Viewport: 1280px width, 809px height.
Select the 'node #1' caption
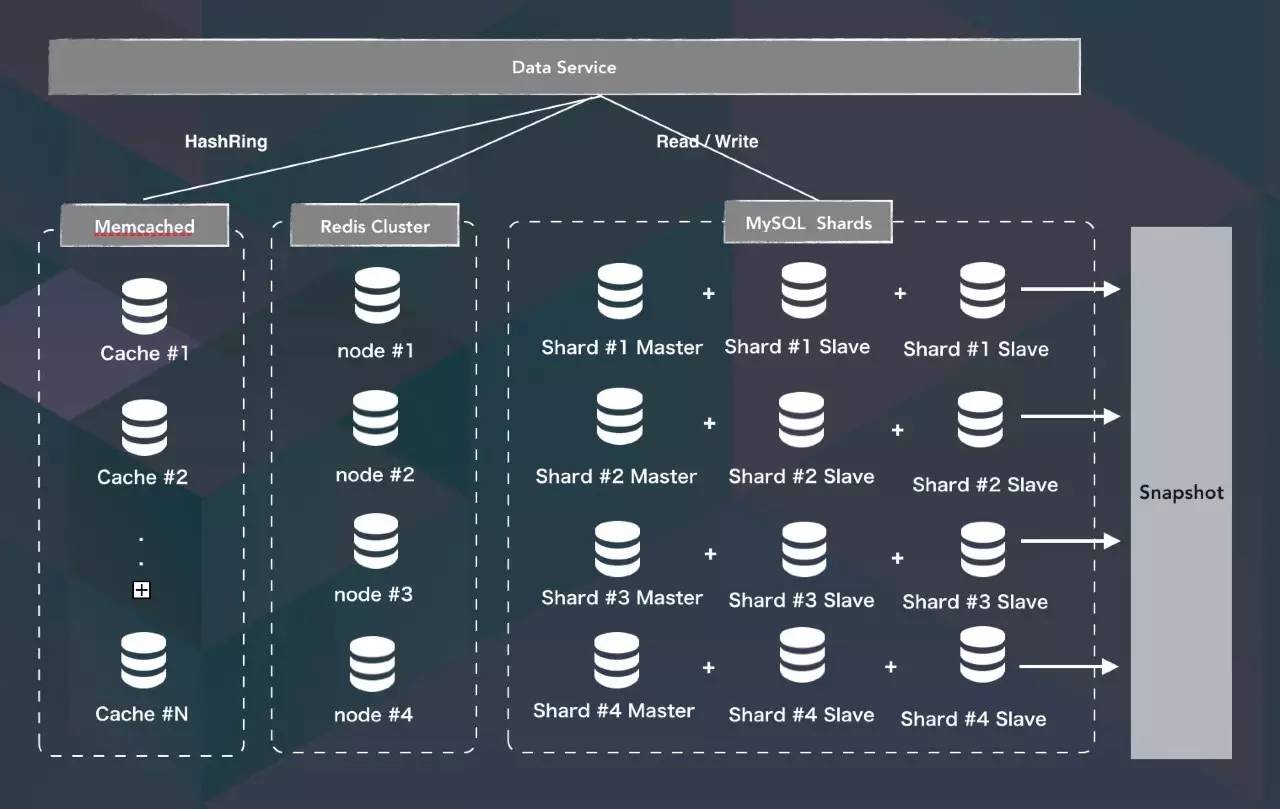(376, 351)
